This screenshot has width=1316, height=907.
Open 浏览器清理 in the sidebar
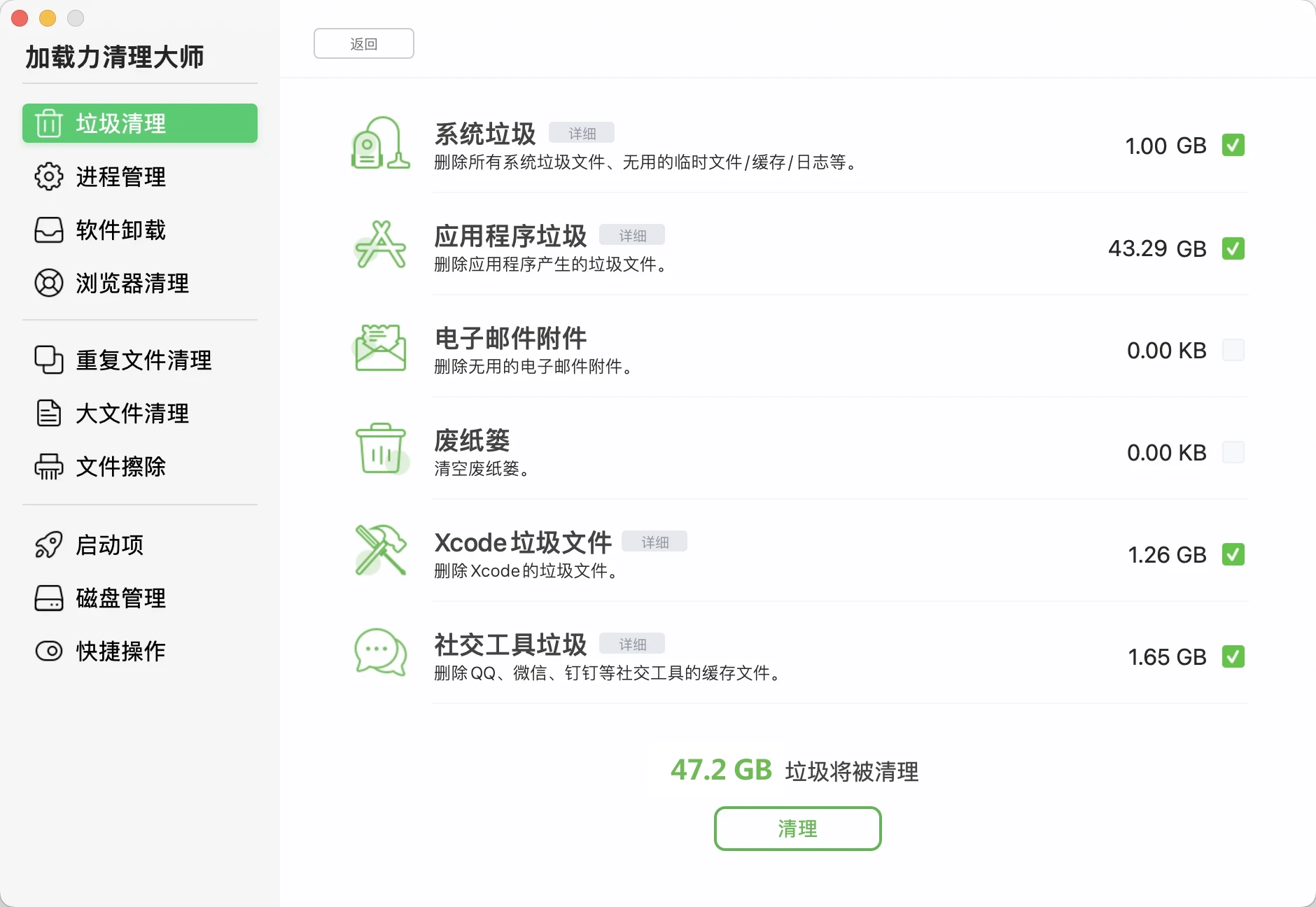coord(140,283)
